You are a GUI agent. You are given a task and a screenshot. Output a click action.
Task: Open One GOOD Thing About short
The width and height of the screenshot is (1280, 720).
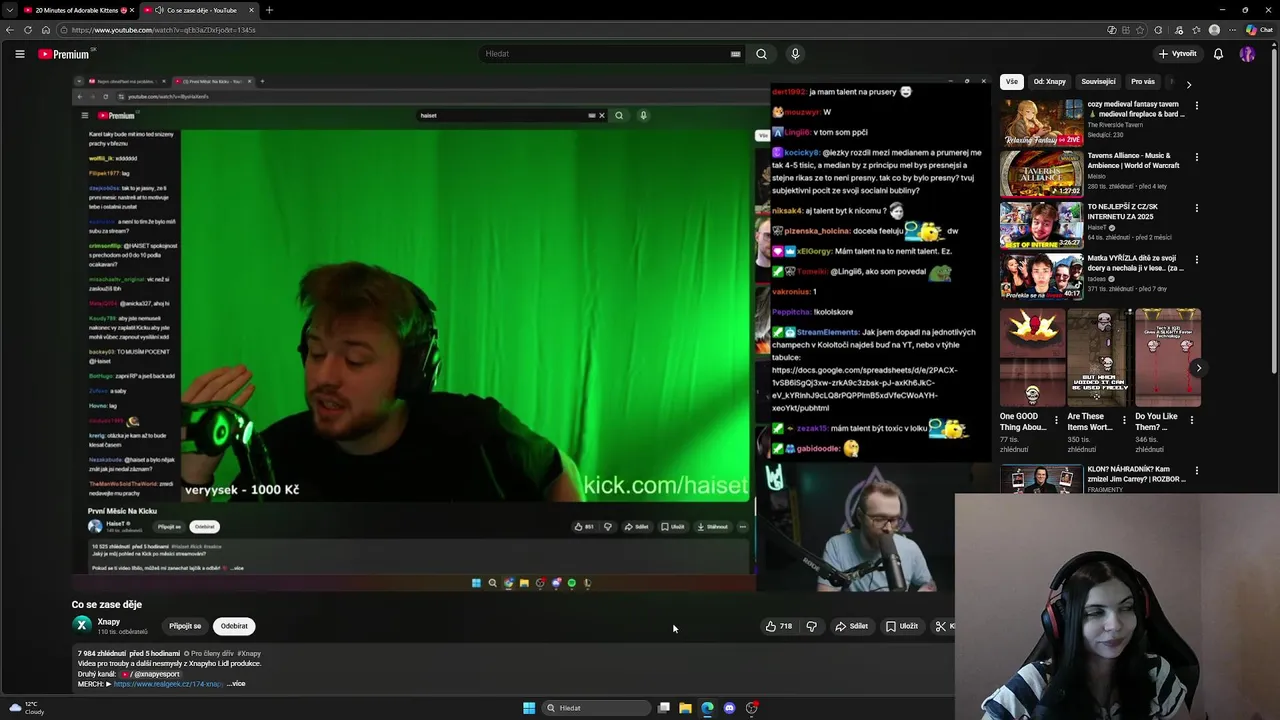1032,358
